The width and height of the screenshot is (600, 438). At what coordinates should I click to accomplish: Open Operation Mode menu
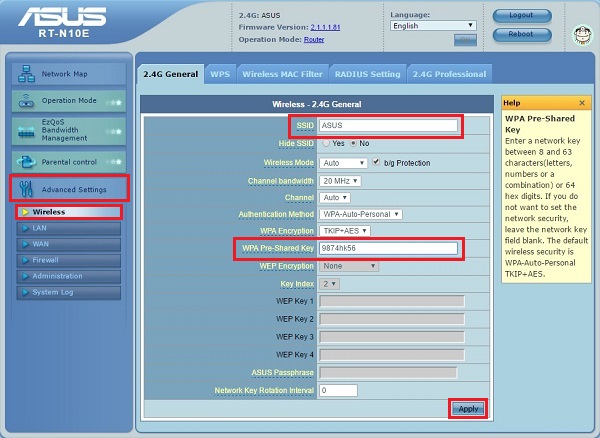pyautogui.click(x=69, y=101)
